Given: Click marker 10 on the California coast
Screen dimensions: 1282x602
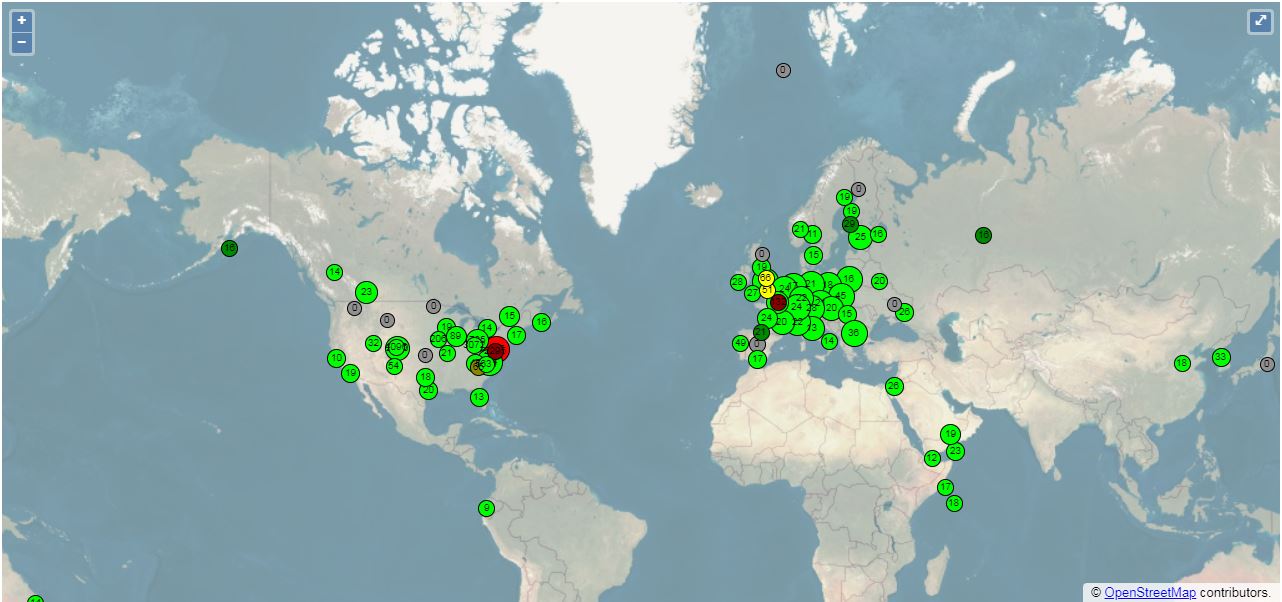Looking at the screenshot, I should [336, 358].
